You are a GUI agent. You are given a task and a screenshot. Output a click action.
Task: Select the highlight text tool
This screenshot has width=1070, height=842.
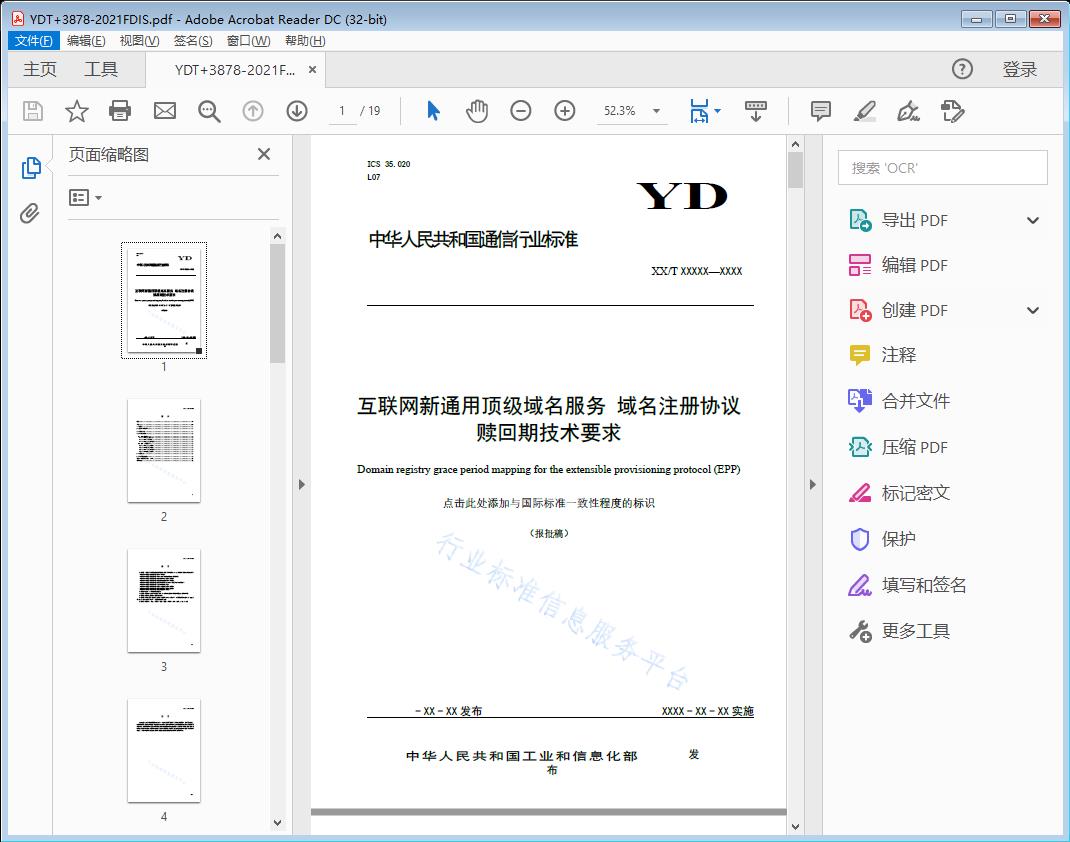864,112
